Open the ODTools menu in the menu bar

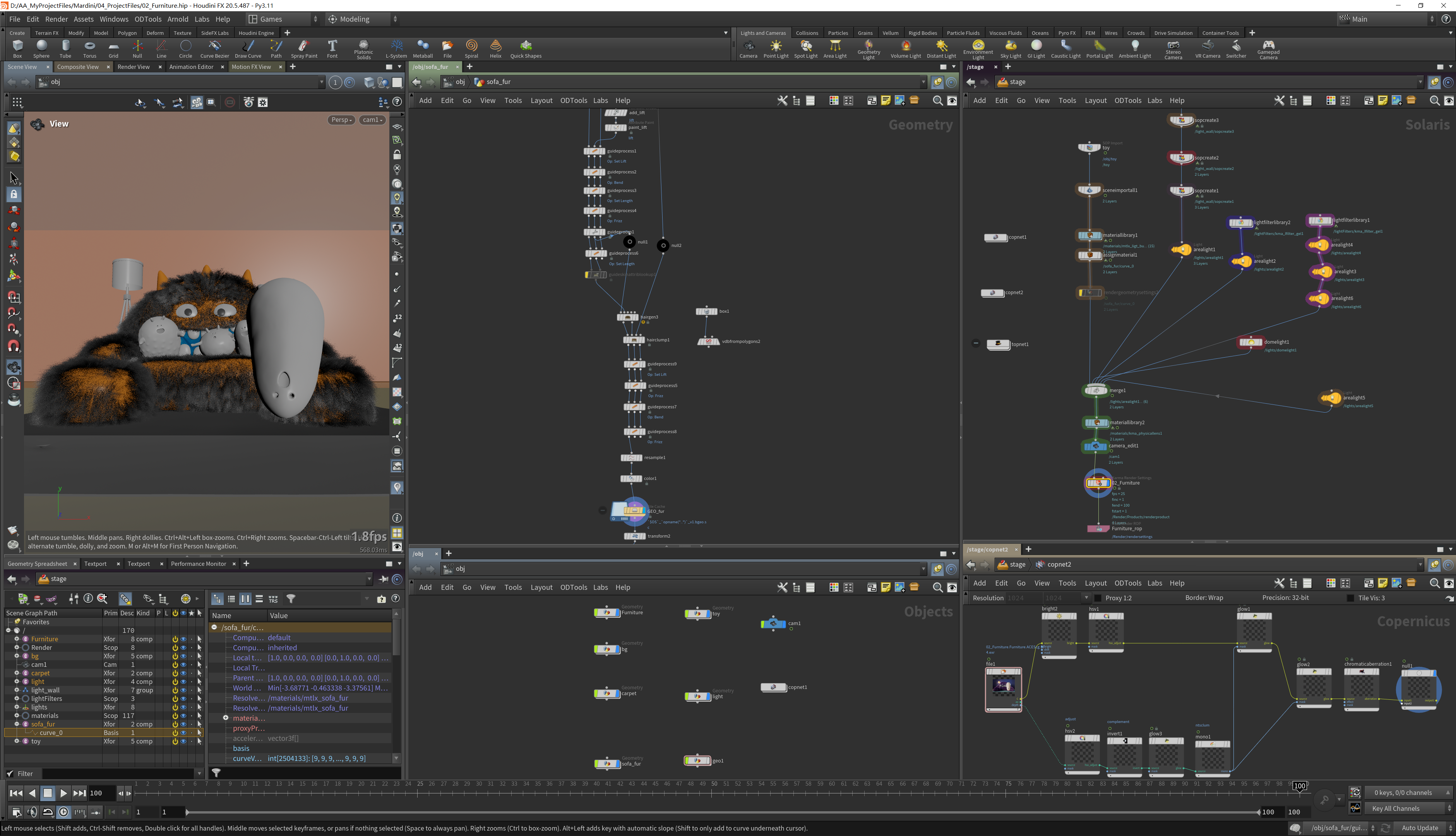tap(147, 19)
